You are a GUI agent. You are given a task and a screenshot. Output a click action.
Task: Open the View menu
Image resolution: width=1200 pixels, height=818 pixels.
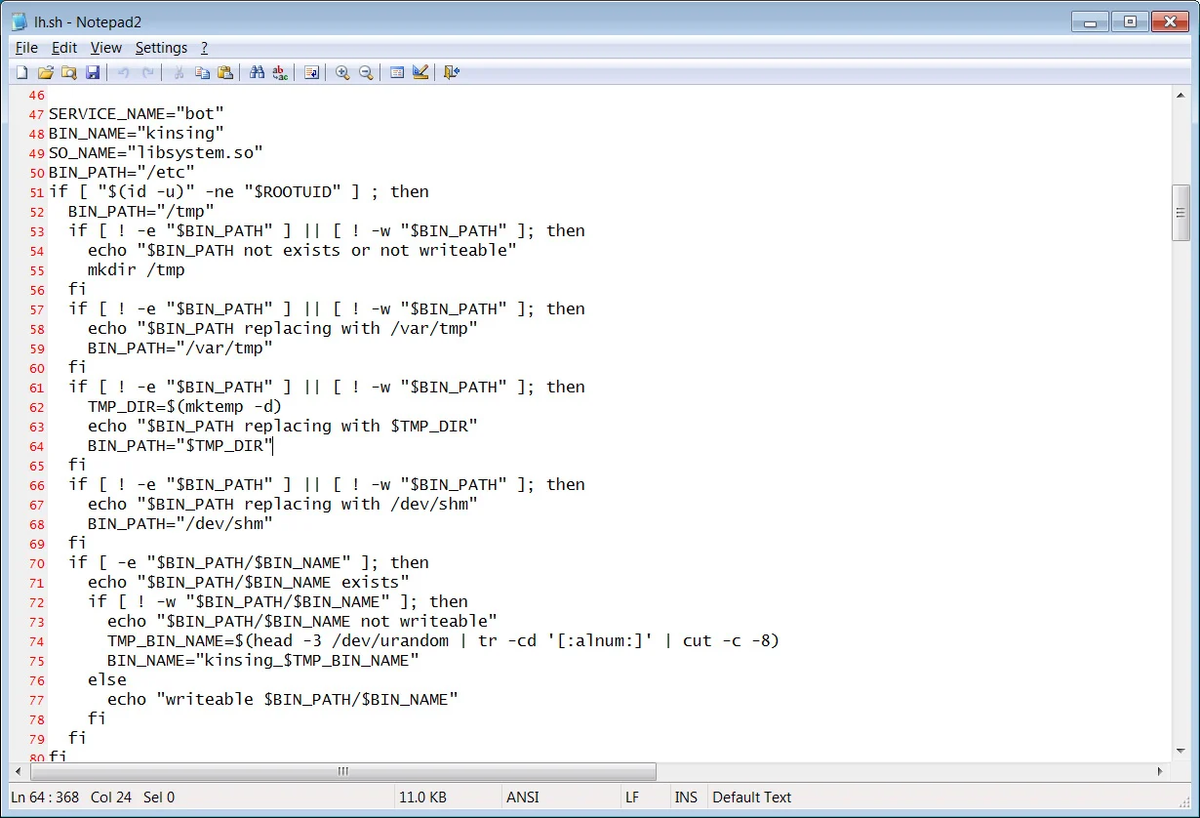click(105, 47)
